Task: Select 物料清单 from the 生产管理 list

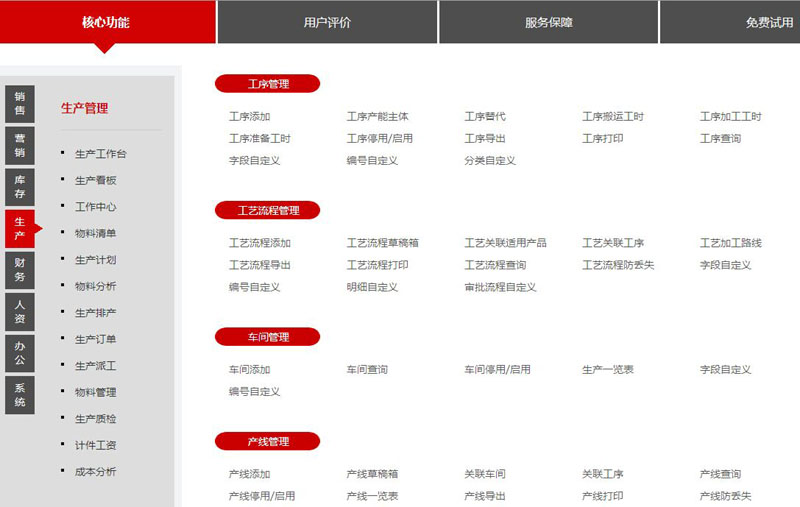Action: point(95,233)
